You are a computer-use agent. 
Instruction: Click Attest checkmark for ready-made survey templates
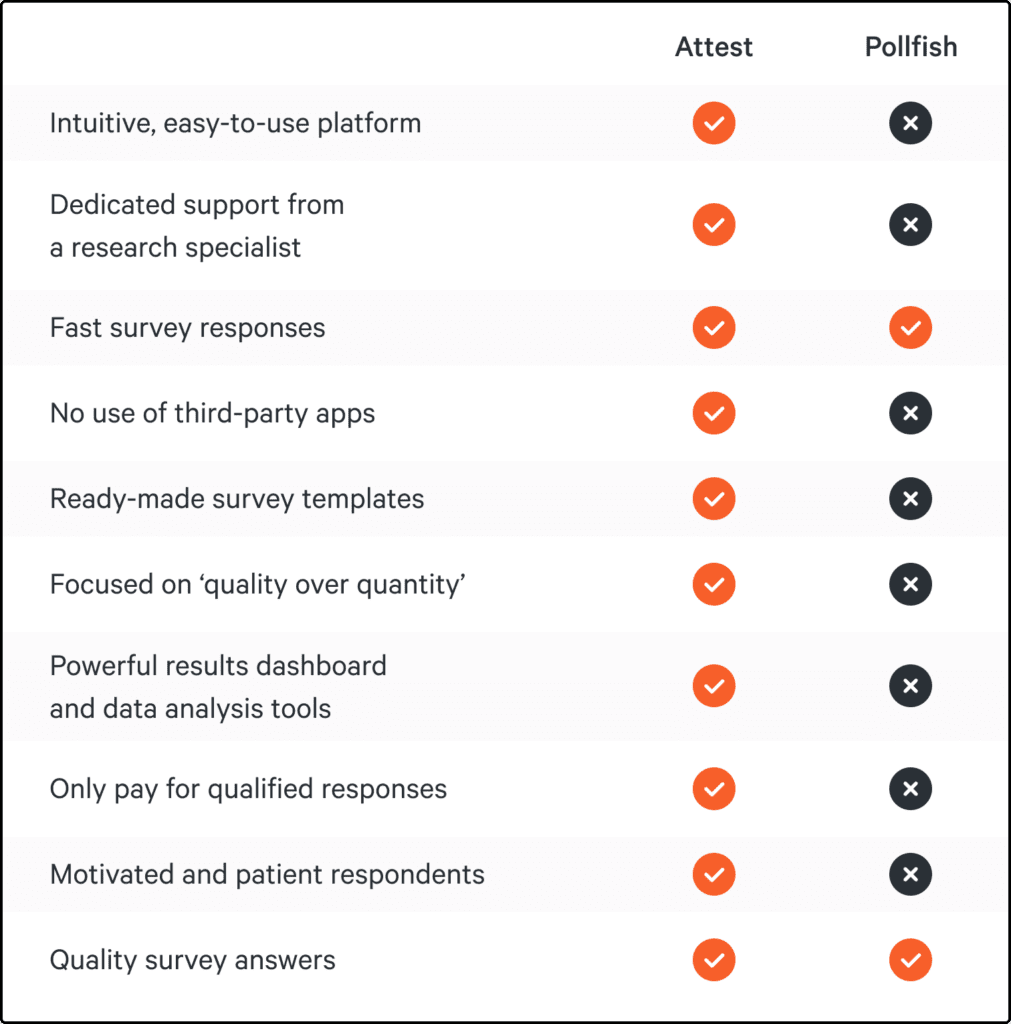tap(714, 499)
